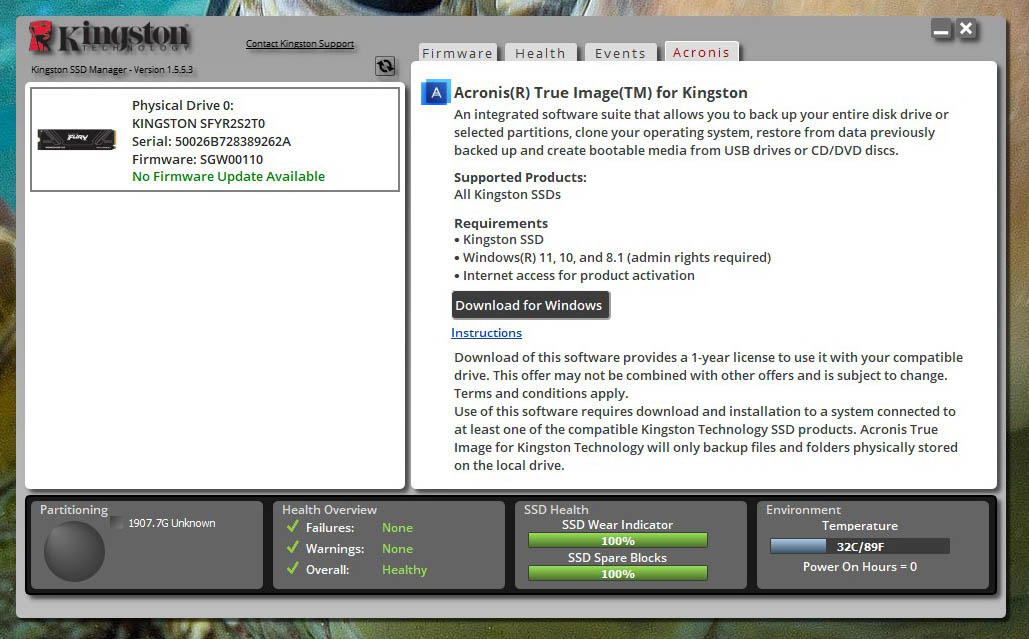Close the Kingston SSD Manager window
The width and height of the screenshot is (1029, 639).
[966, 29]
